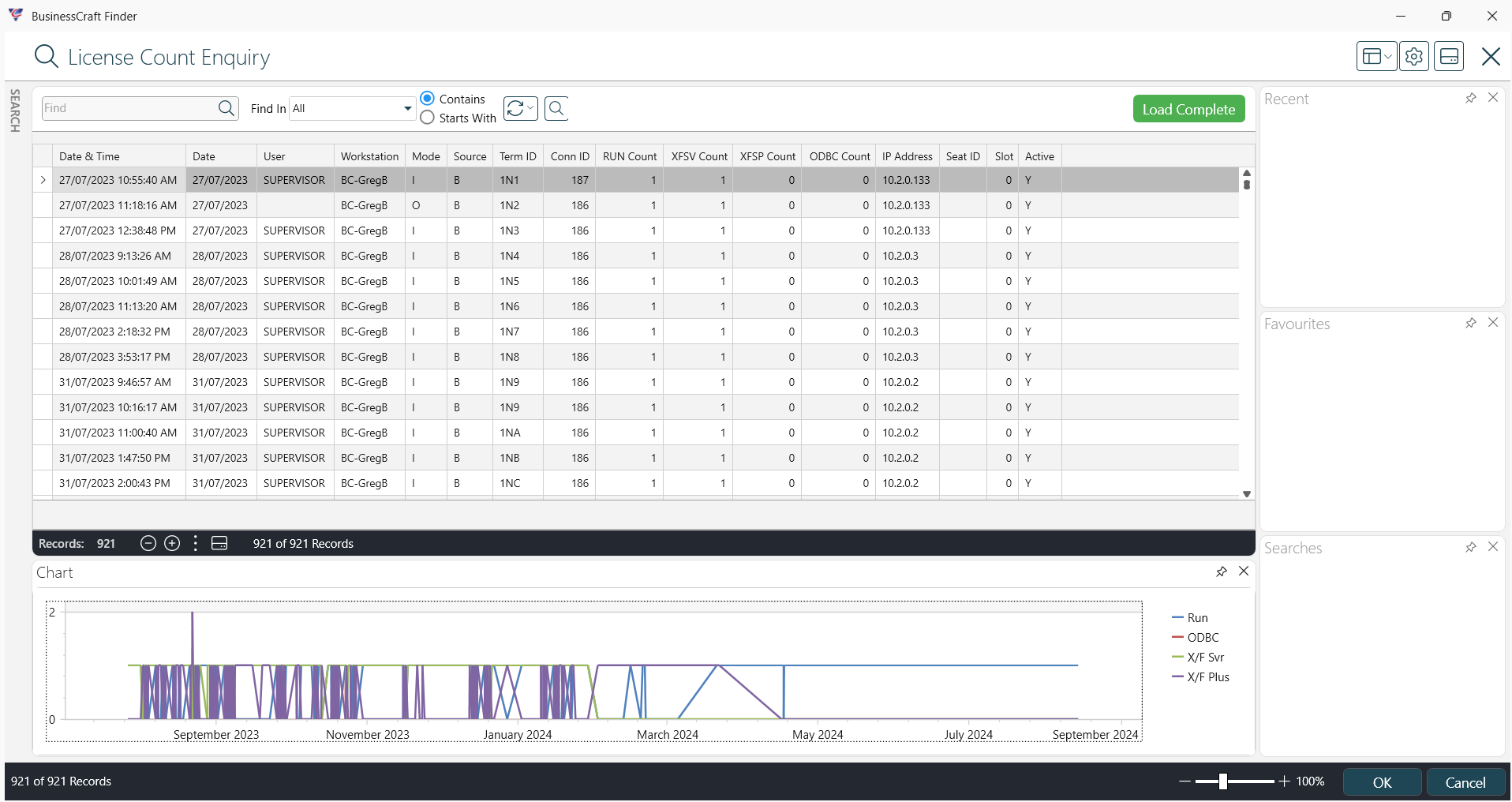Viewport: 1512px width, 802px height.
Task: Click the refresh icon button in search bar
Action: pos(515,108)
